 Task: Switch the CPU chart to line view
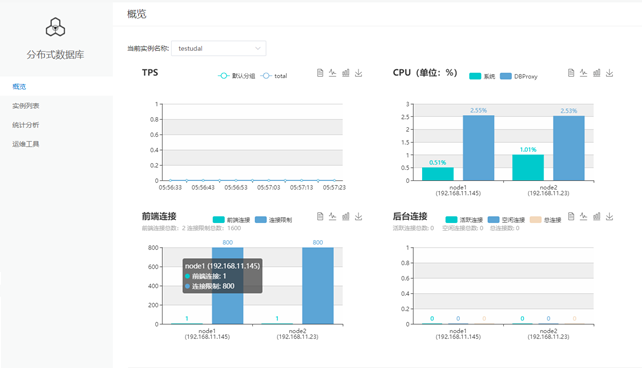[x=583, y=73]
